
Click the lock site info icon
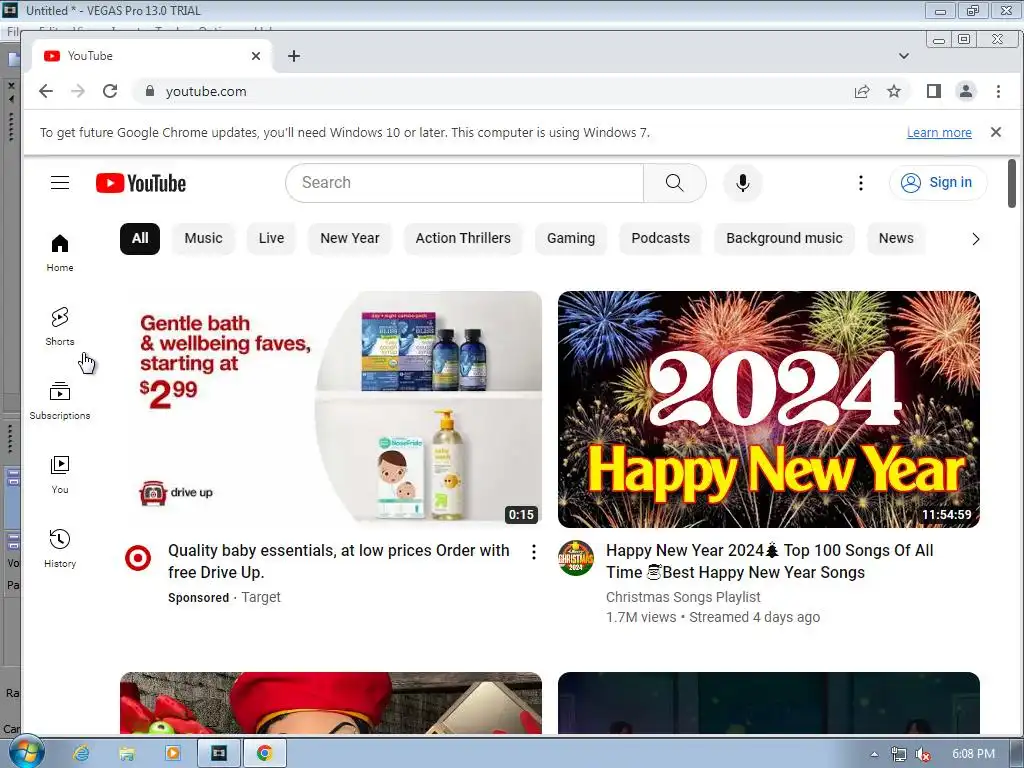click(x=150, y=91)
